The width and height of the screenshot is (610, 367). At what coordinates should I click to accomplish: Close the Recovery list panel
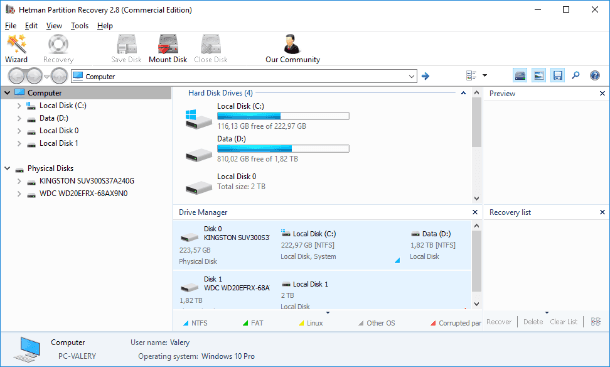click(x=602, y=212)
